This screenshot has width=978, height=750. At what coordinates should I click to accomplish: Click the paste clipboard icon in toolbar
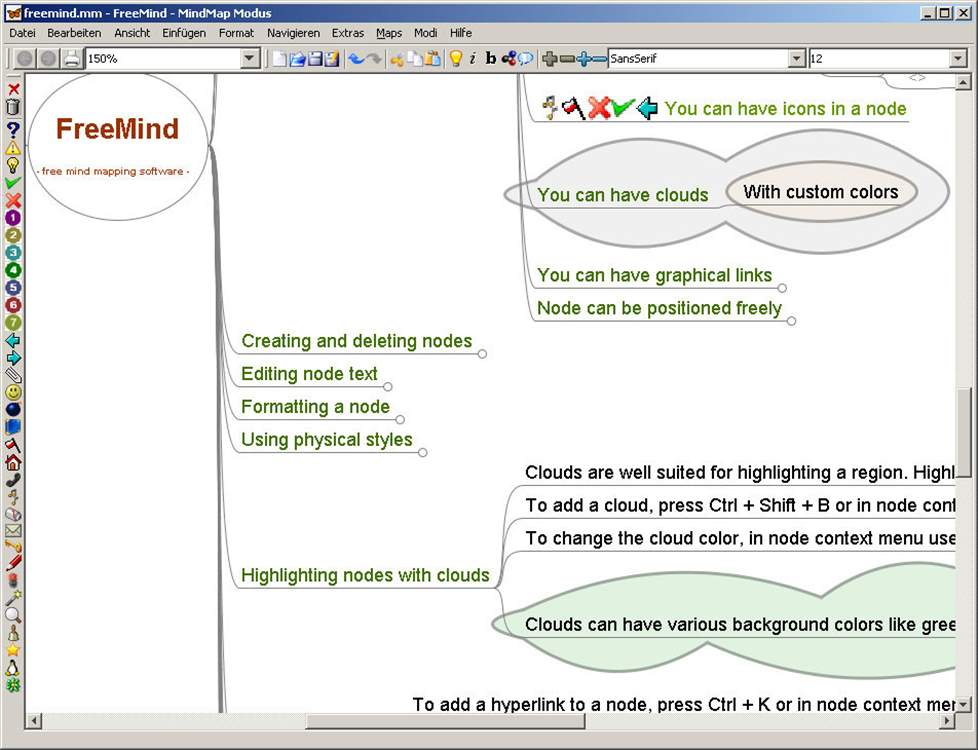point(433,59)
